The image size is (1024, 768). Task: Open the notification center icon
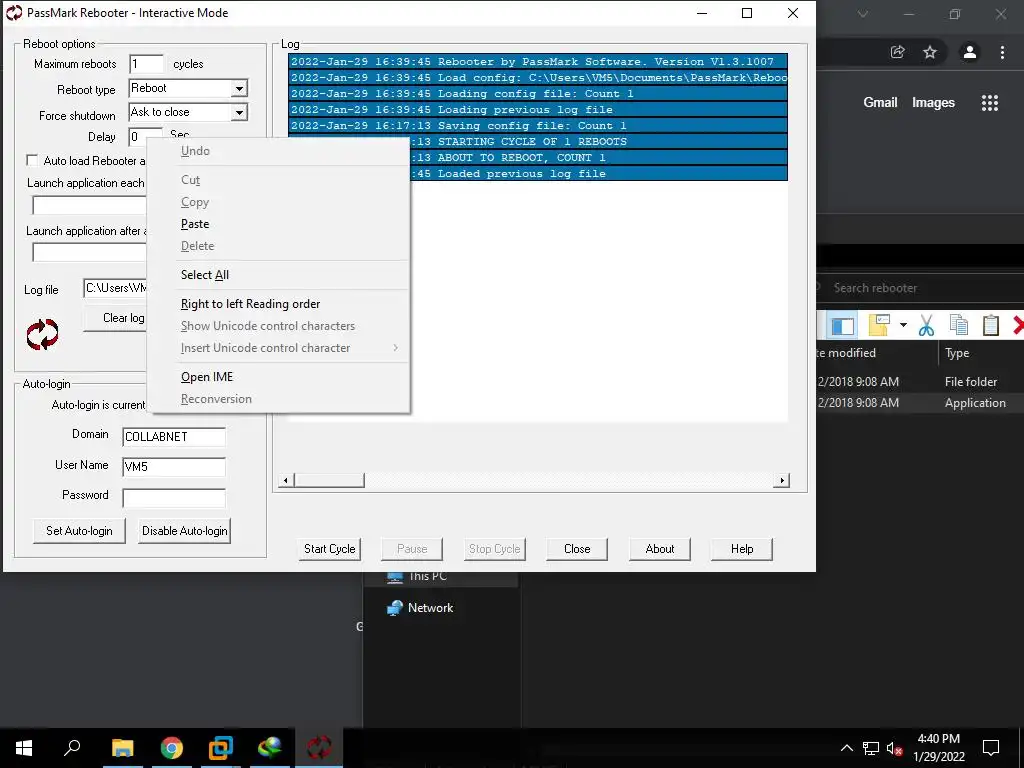991,748
